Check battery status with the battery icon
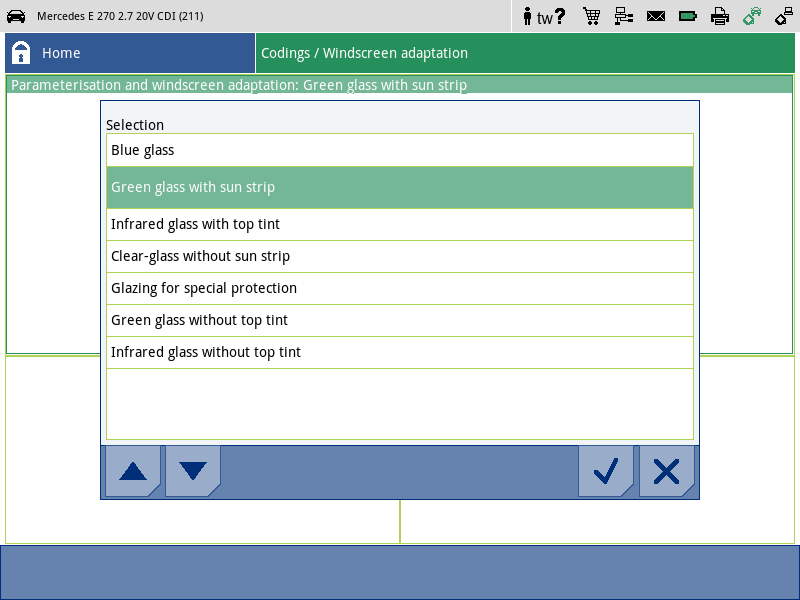The width and height of the screenshot is (800, 600). click(688, 16)
